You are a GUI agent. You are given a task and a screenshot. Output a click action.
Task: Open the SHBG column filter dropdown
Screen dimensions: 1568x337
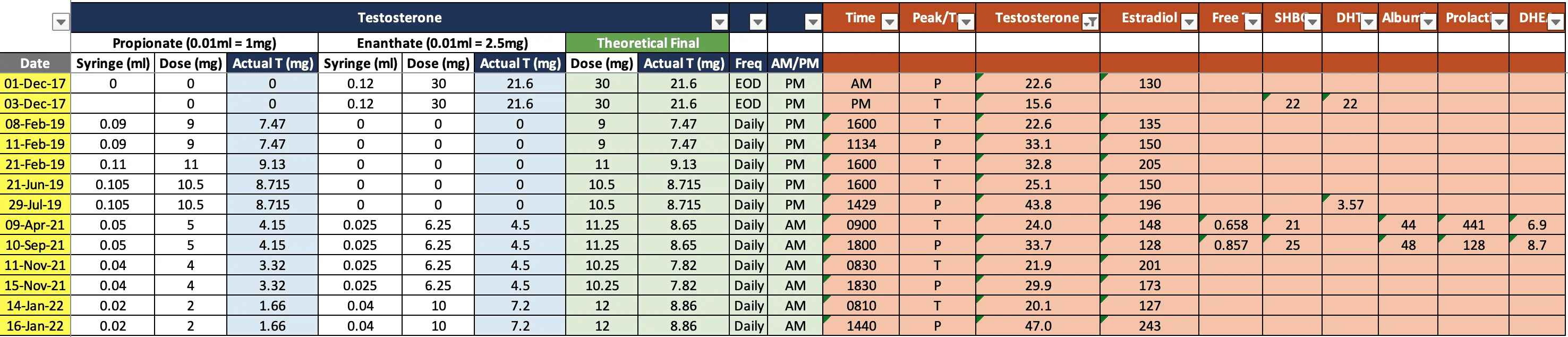click(1313, 22)
